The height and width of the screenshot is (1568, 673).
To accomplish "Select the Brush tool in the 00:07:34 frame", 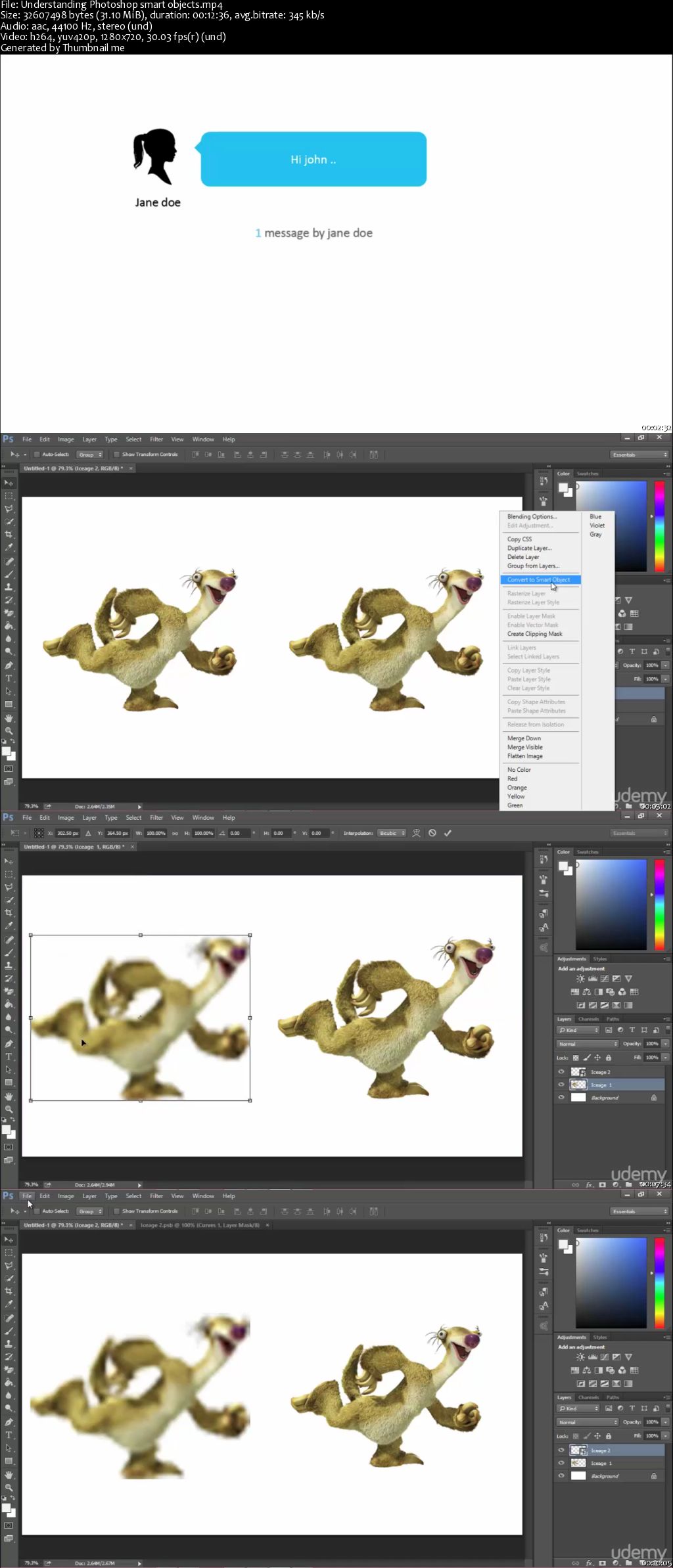I will point(9,952).
